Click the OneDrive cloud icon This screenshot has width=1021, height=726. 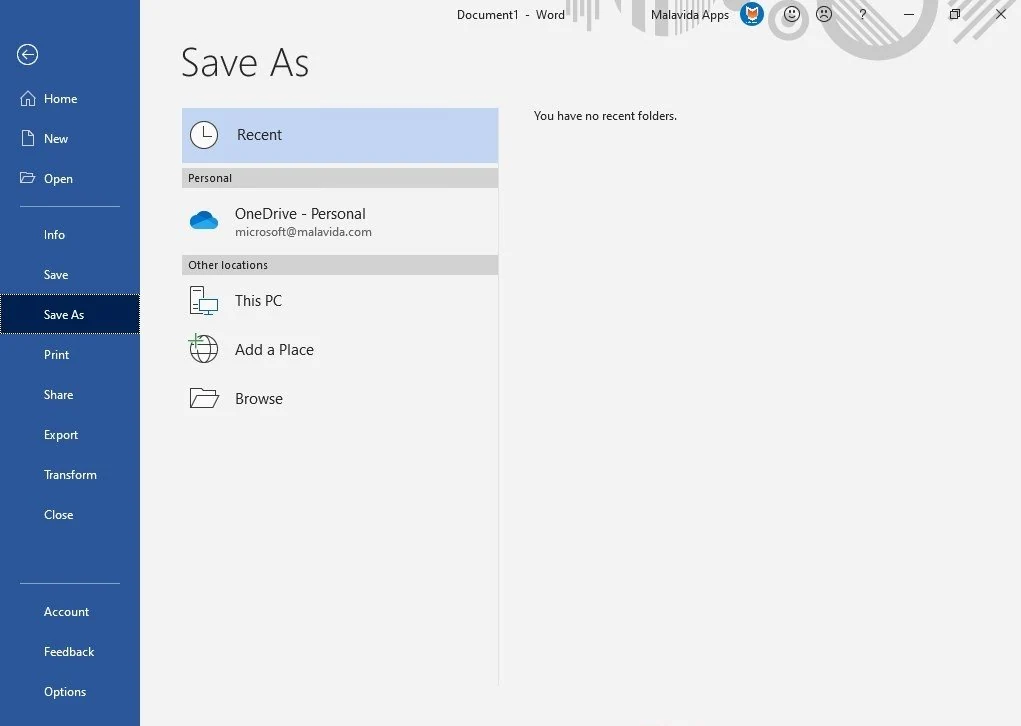[x=204, y=221]
